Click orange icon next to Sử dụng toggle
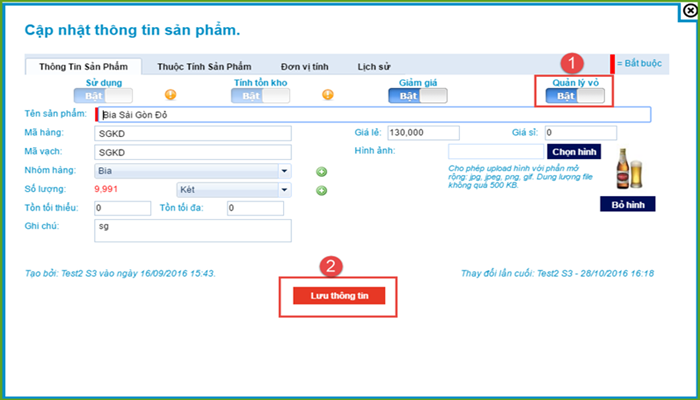The height and width of the screenshot is (400, 700). (170, 96)
